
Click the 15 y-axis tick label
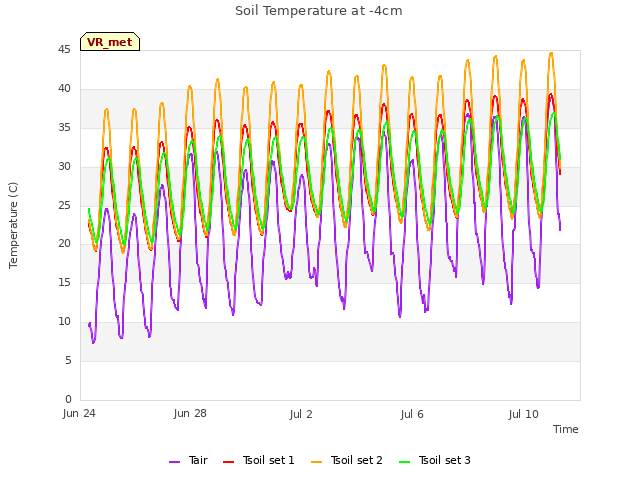point(64,282)
